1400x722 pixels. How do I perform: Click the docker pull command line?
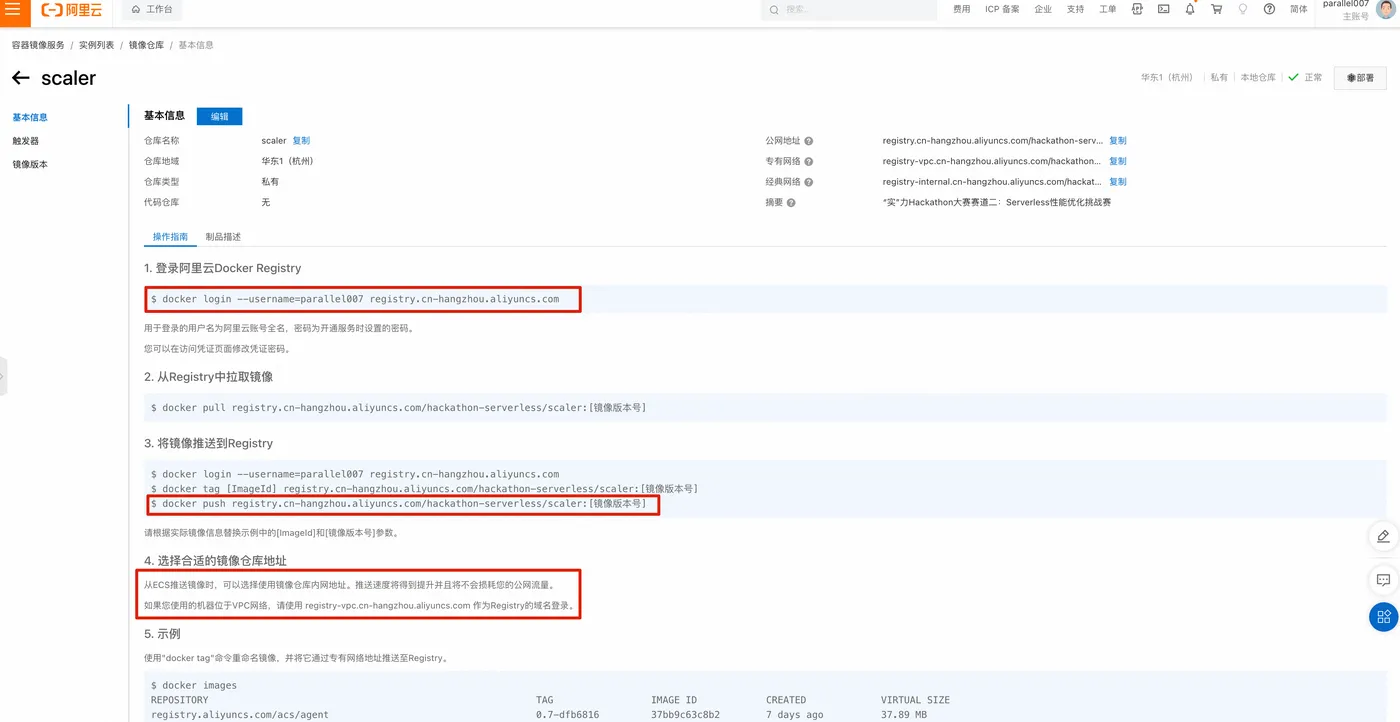pos(398,407)
